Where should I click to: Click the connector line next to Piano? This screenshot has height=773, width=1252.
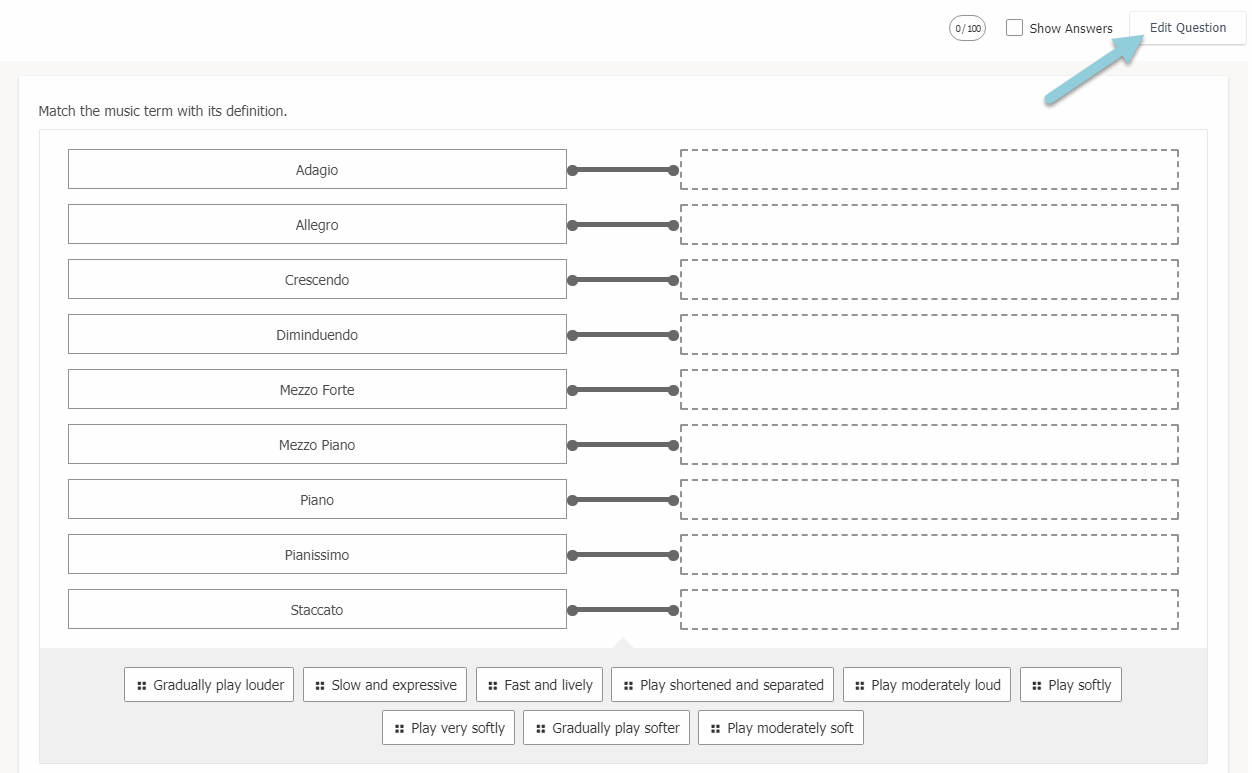click(x=623, y=500)
